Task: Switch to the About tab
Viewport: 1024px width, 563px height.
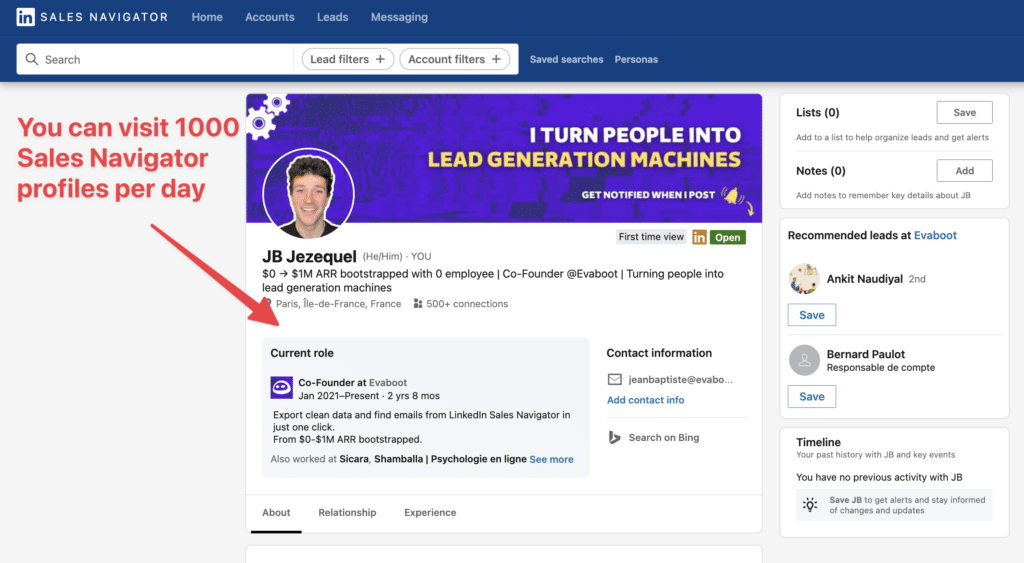Action: pyautogui.click(x=276, y=513)
